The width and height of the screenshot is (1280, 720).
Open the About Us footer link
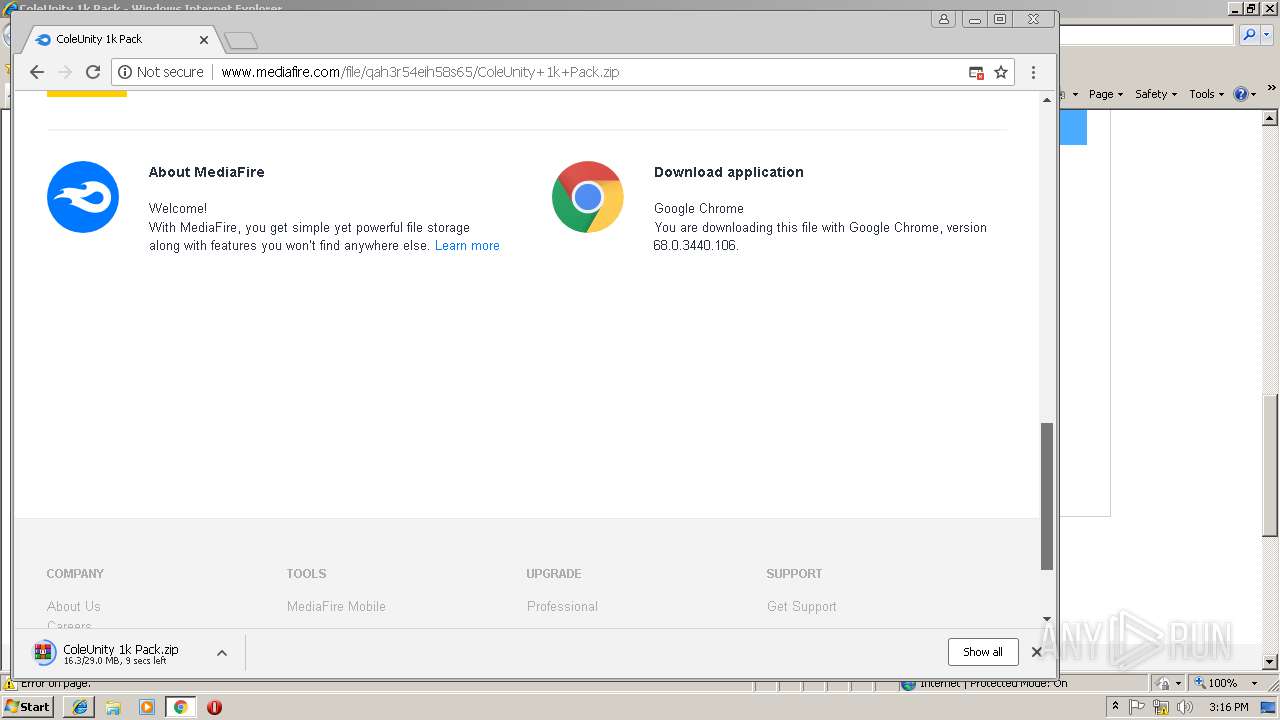coord(74,606)
